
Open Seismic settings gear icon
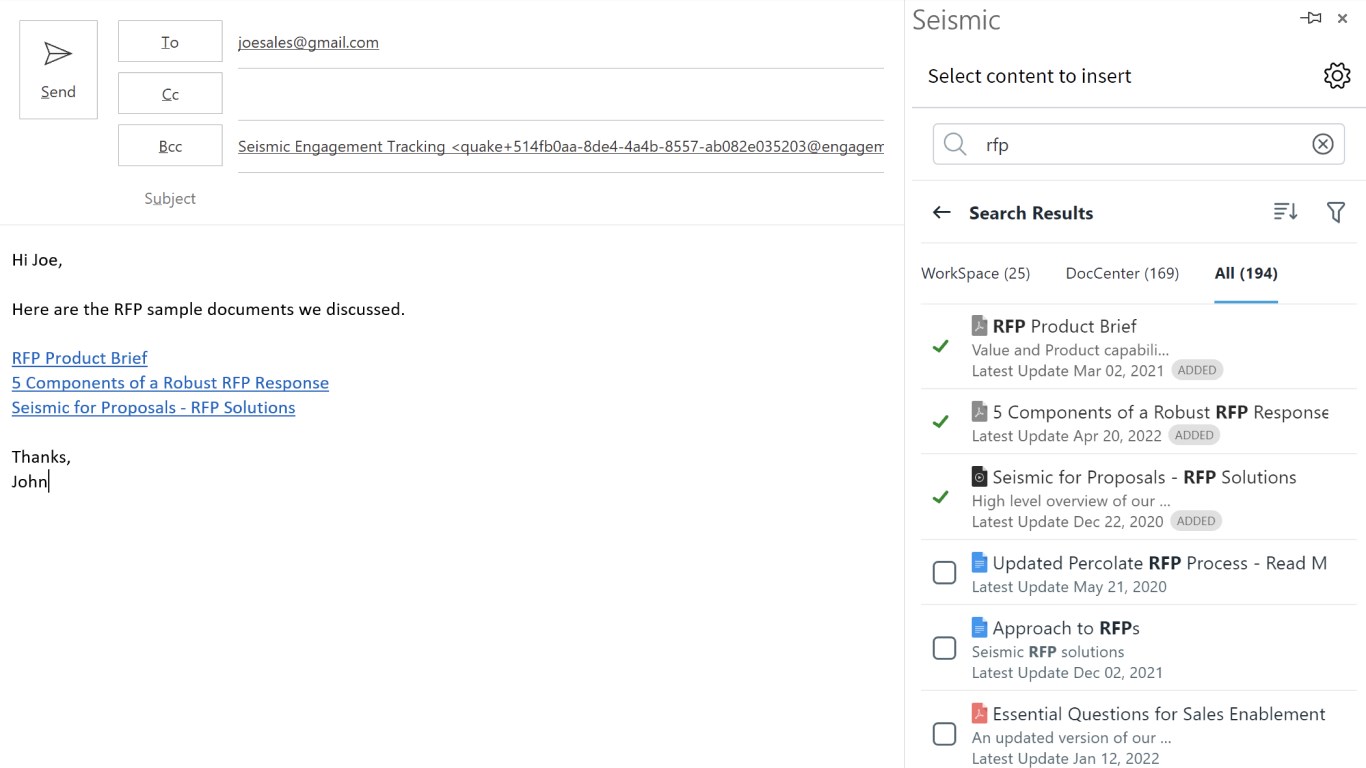click(x=1336, y=76)
